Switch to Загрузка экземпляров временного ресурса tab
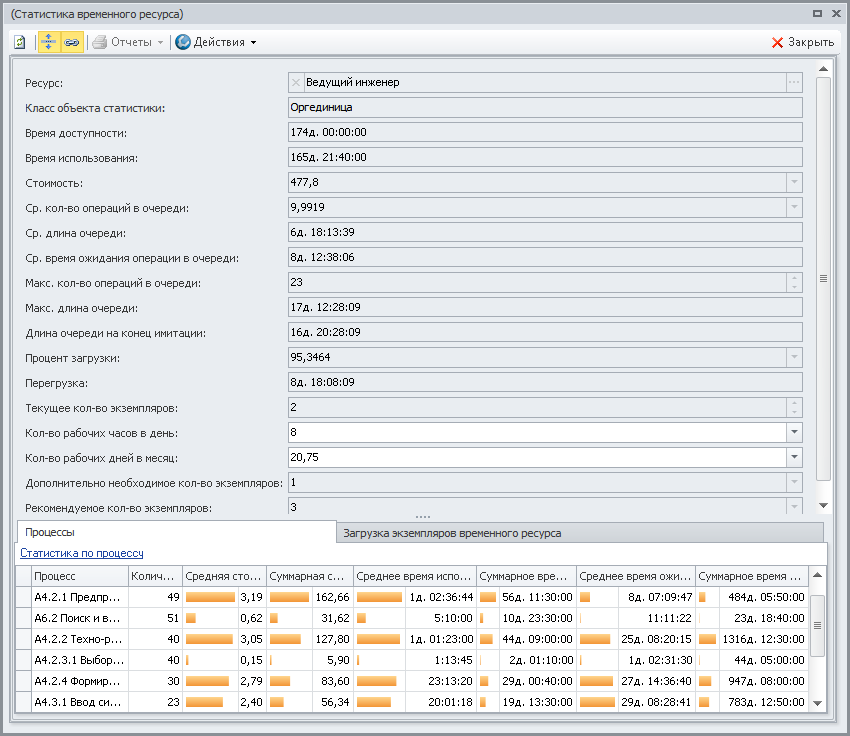Image resolution: width=850 pixels, height=736 pixels. 452,533
